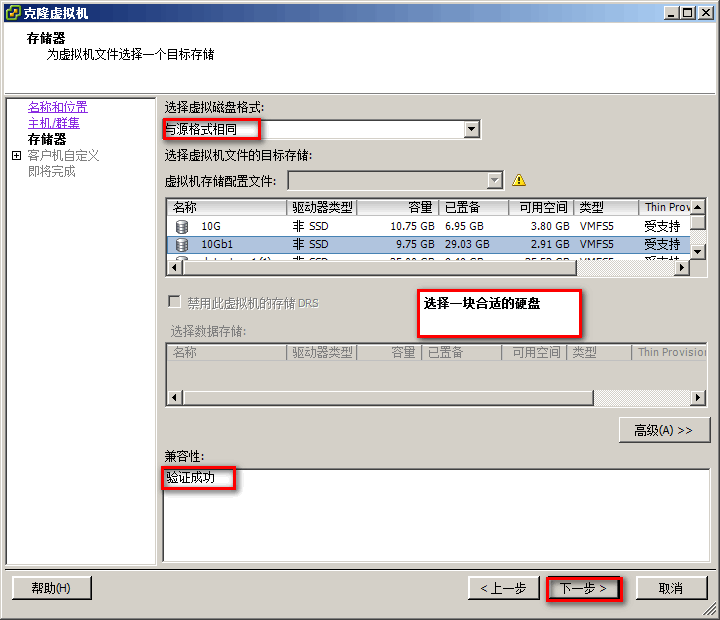Click the datastore horizontal scrollbar thumb
This screenshot has width=720, height=620.
(x=380, y=267)
